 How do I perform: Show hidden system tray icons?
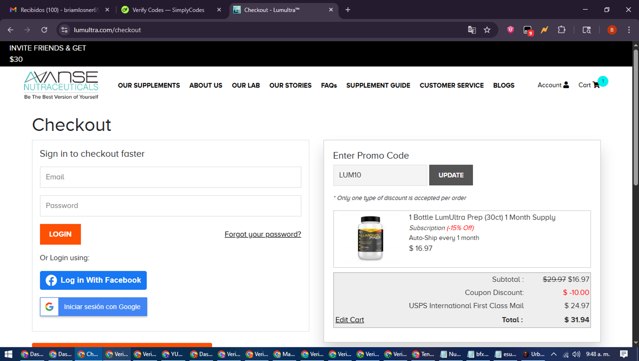coord(553,354)
